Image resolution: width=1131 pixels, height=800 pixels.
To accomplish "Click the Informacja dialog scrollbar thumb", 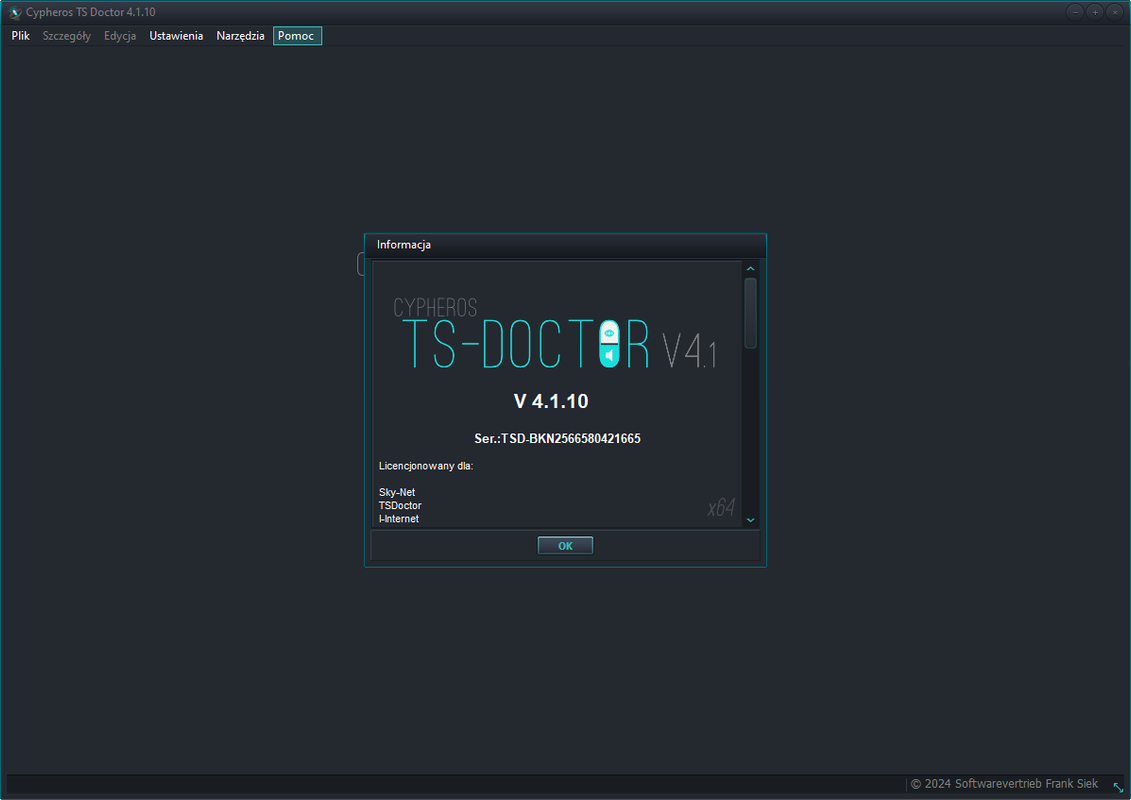I will point(750,313).
